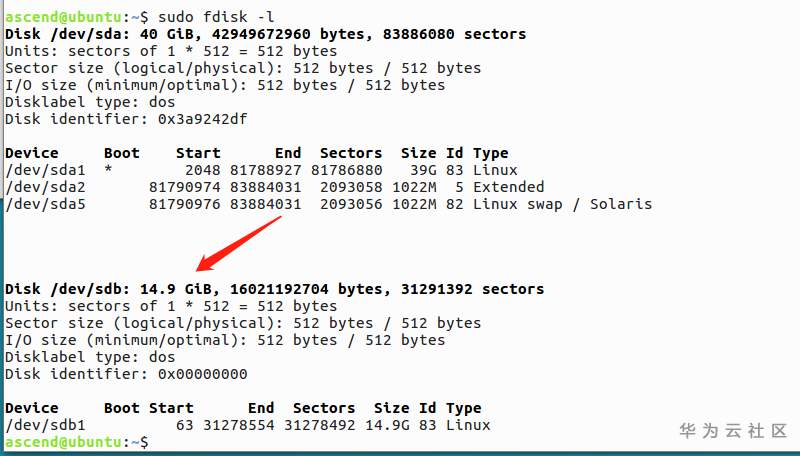Click the "Type" header in the second table
This screenshot has height=456, width=800.
[463, 408]
